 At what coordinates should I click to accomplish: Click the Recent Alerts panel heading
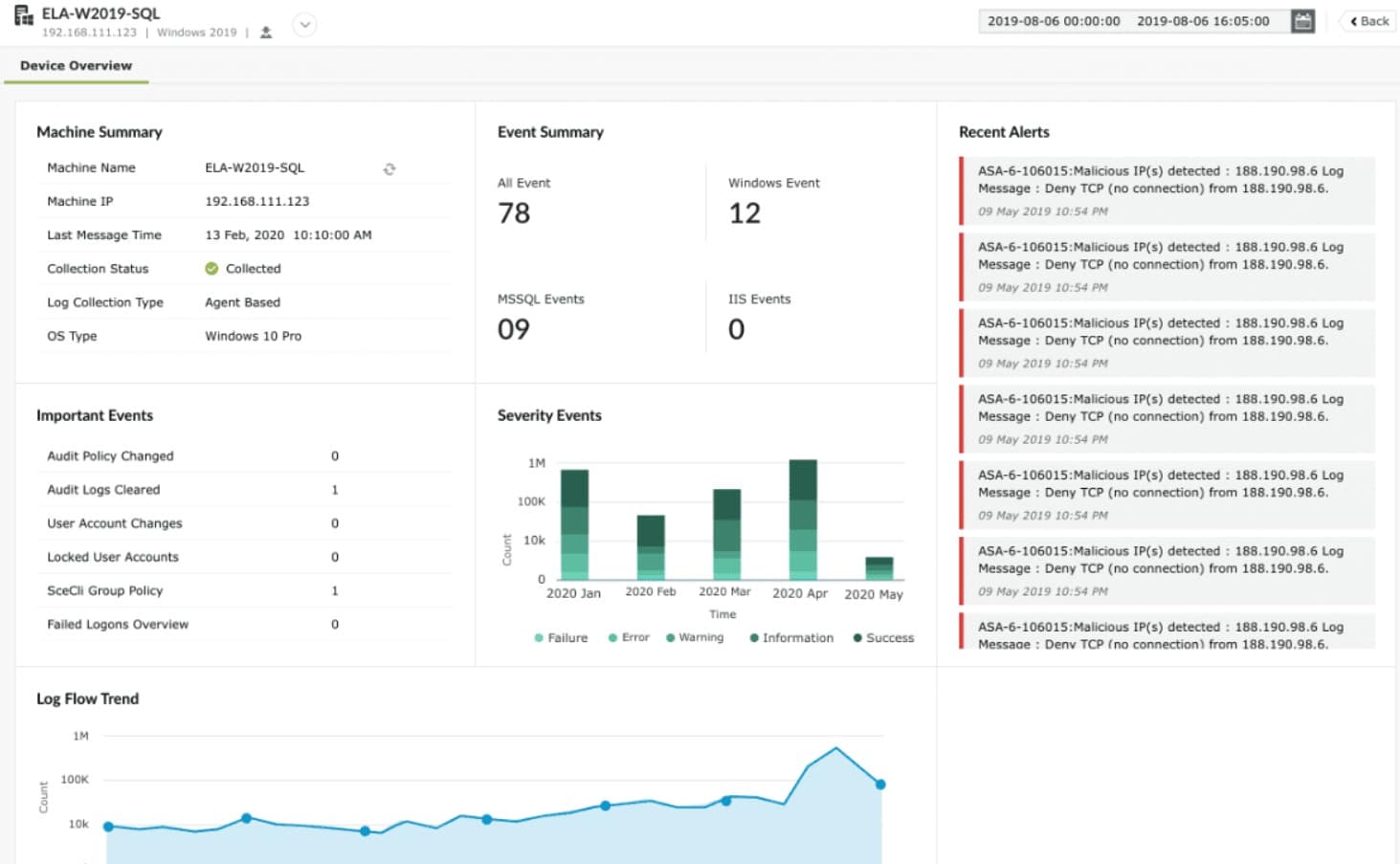coord(1004,132)
